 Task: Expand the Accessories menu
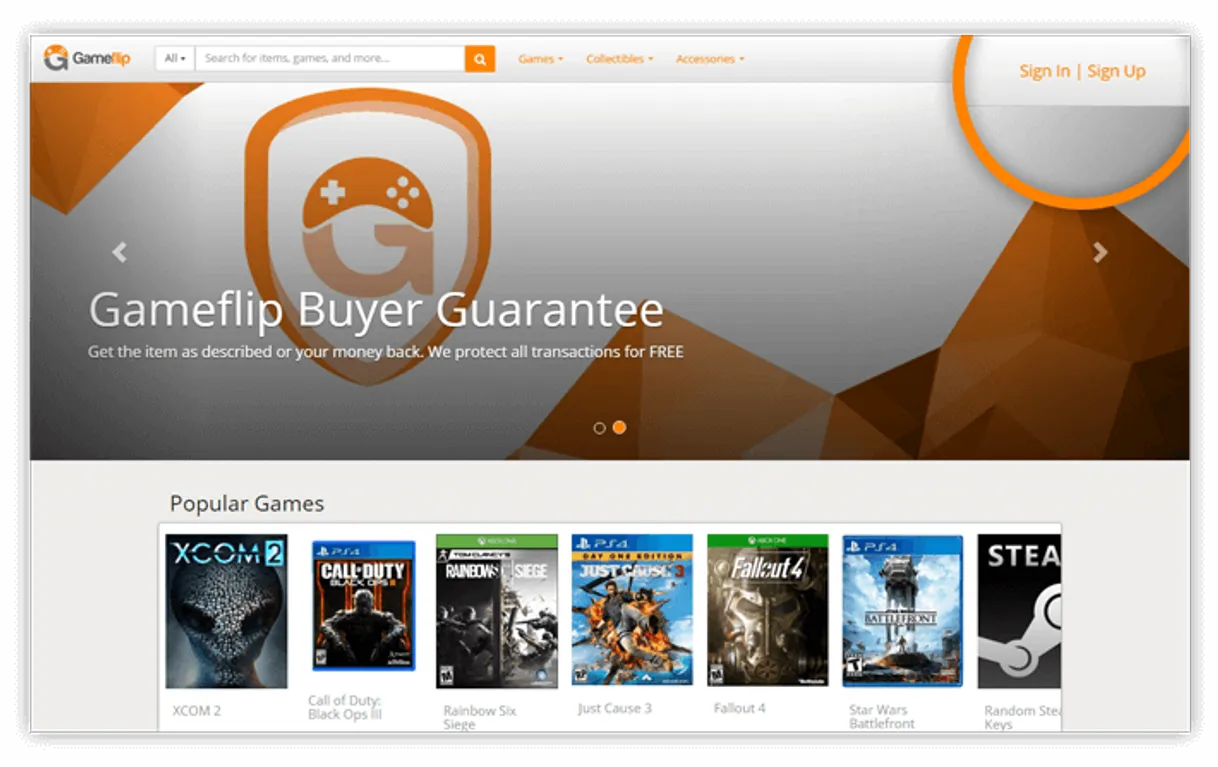710,59
